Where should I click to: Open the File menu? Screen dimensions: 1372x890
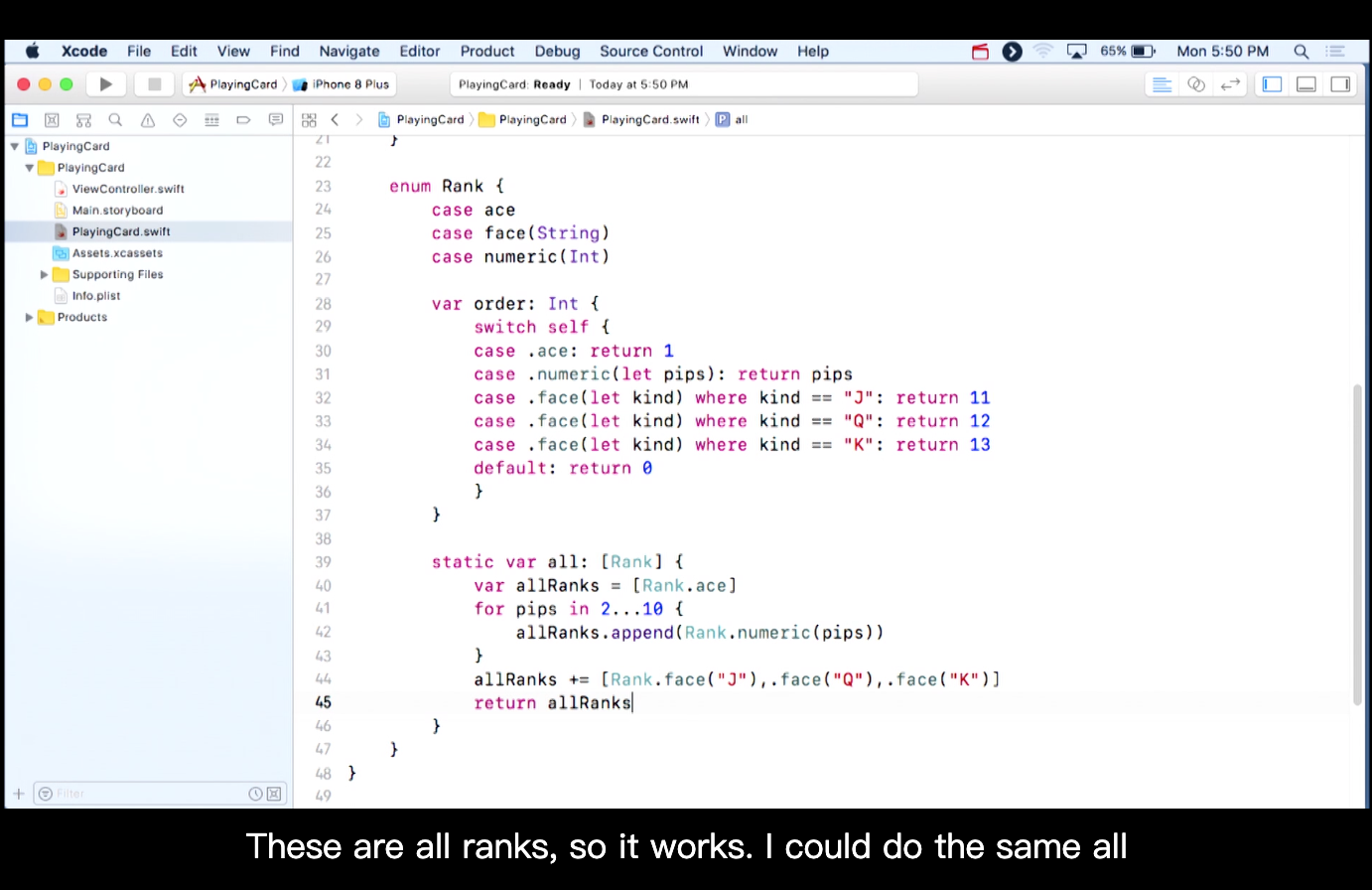139,52
